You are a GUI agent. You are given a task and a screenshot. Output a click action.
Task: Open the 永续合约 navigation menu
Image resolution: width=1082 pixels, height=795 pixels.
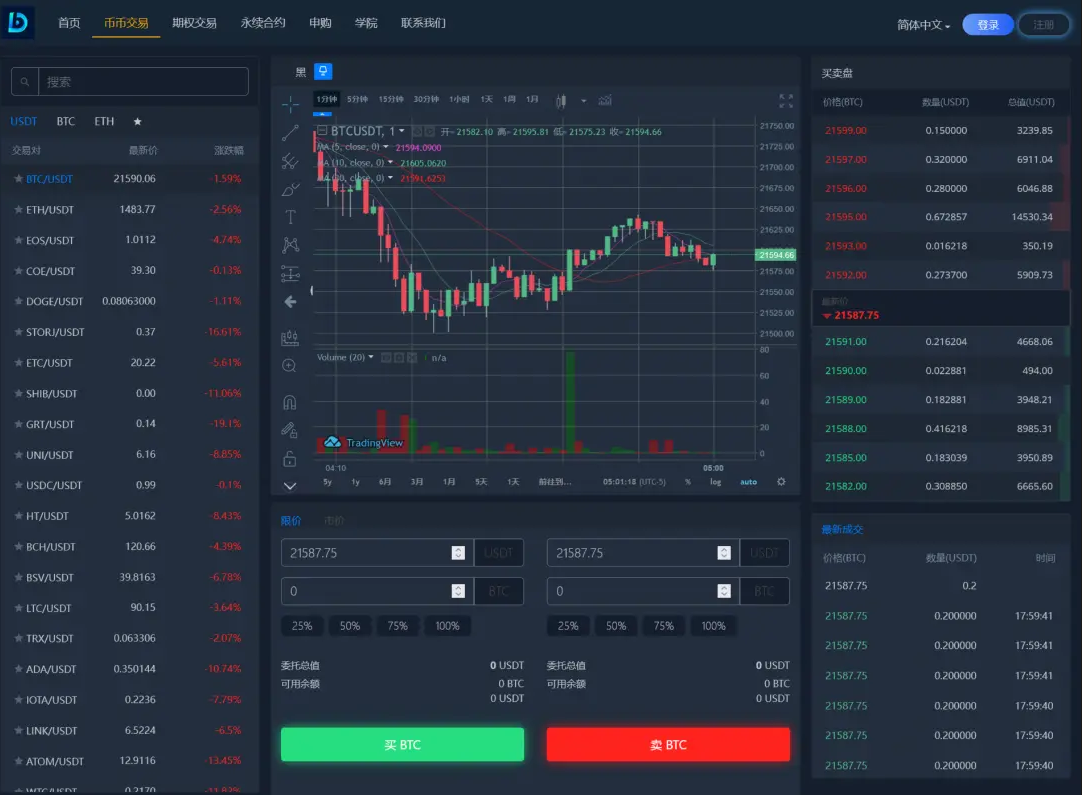click(x=263, y=23)
